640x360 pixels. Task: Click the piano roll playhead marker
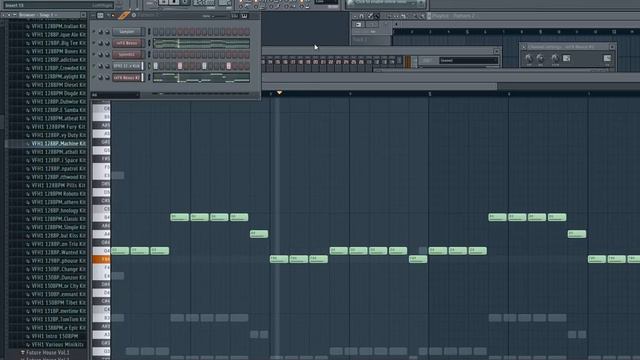(279, 93)
